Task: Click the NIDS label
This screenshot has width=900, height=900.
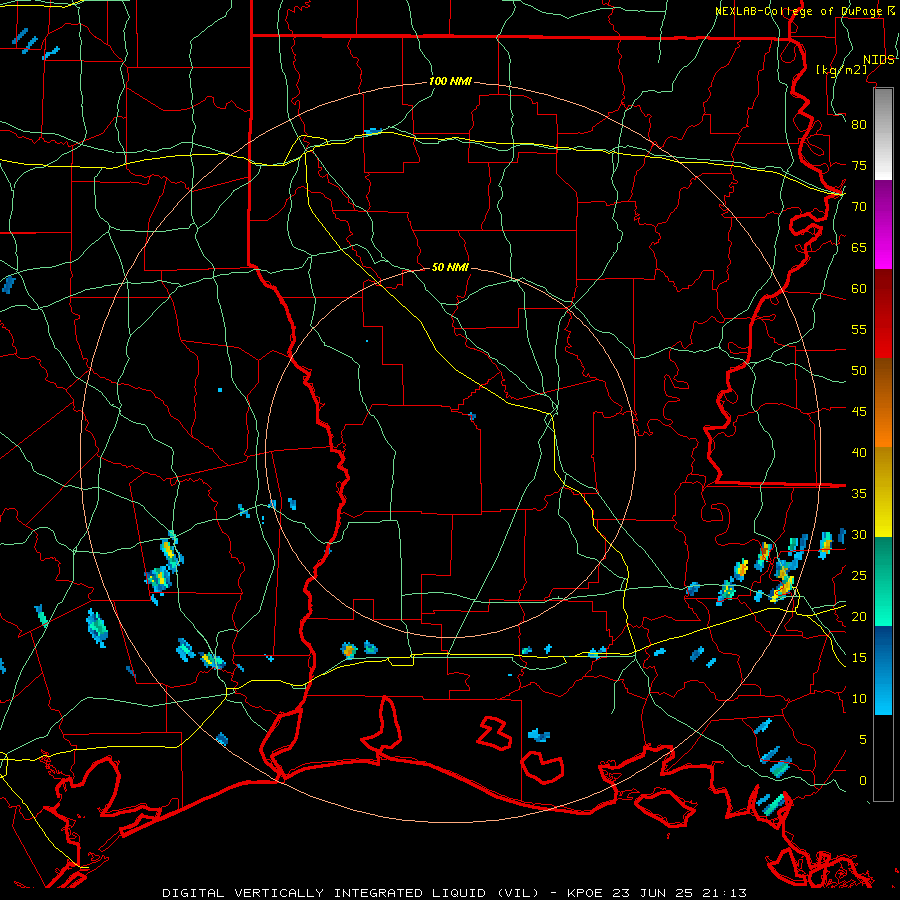Action: pos(879,60)
